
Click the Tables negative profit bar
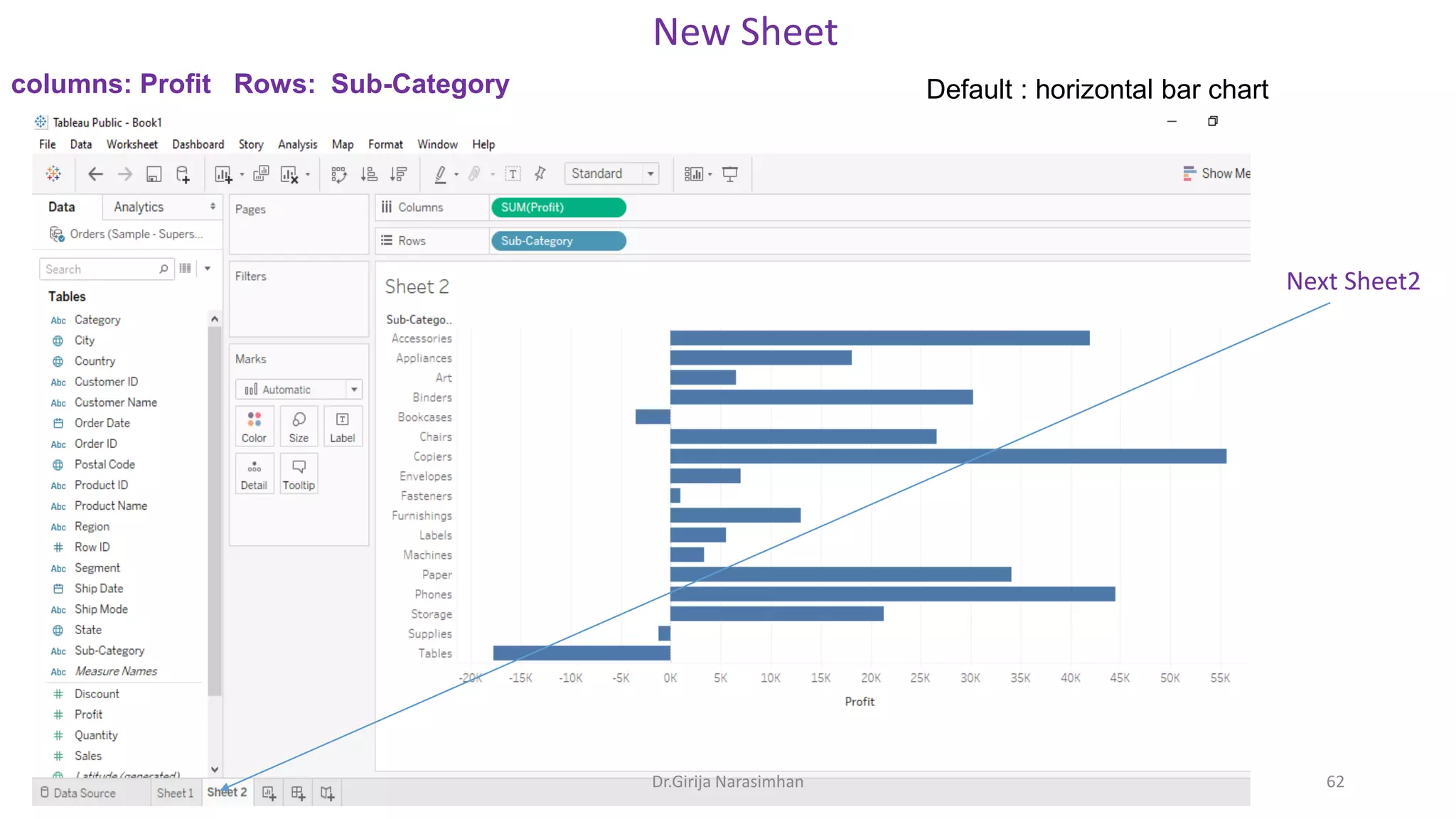[582, 653]
